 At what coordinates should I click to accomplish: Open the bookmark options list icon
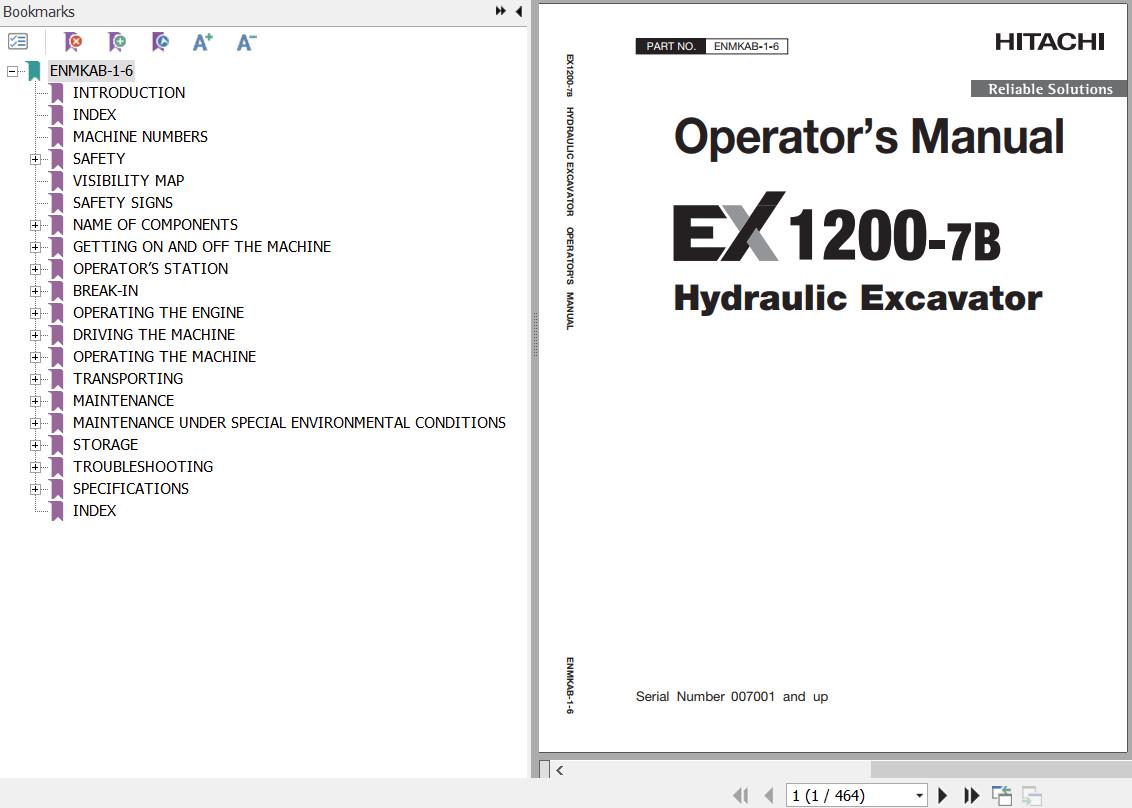pyautogui.click(x=18, y=42)
